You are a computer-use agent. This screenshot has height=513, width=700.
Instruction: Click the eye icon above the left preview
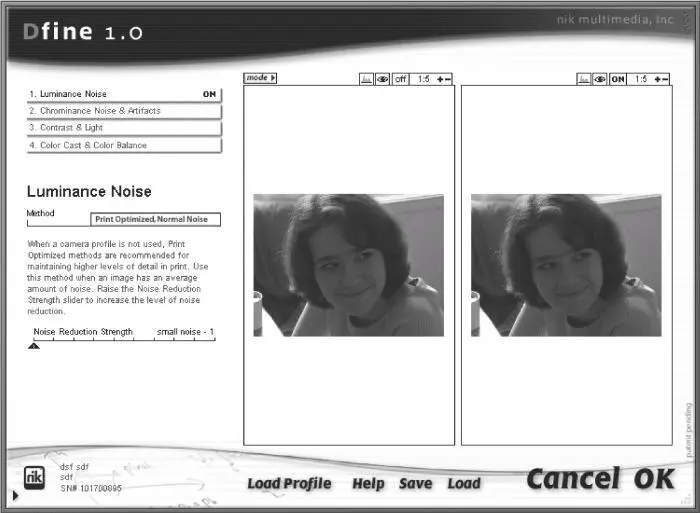(x=383, y=79)
